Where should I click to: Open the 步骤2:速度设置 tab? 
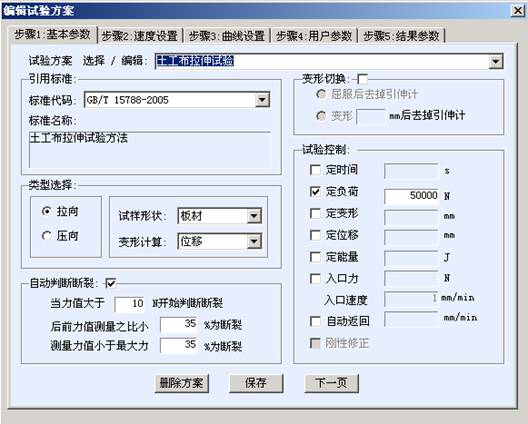tap(139, 36)
